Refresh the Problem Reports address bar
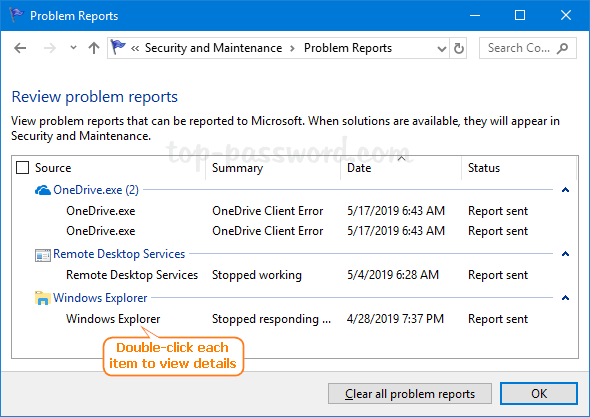Image resolution: width=590 pixels, height=417 pixels. (458, 48)
